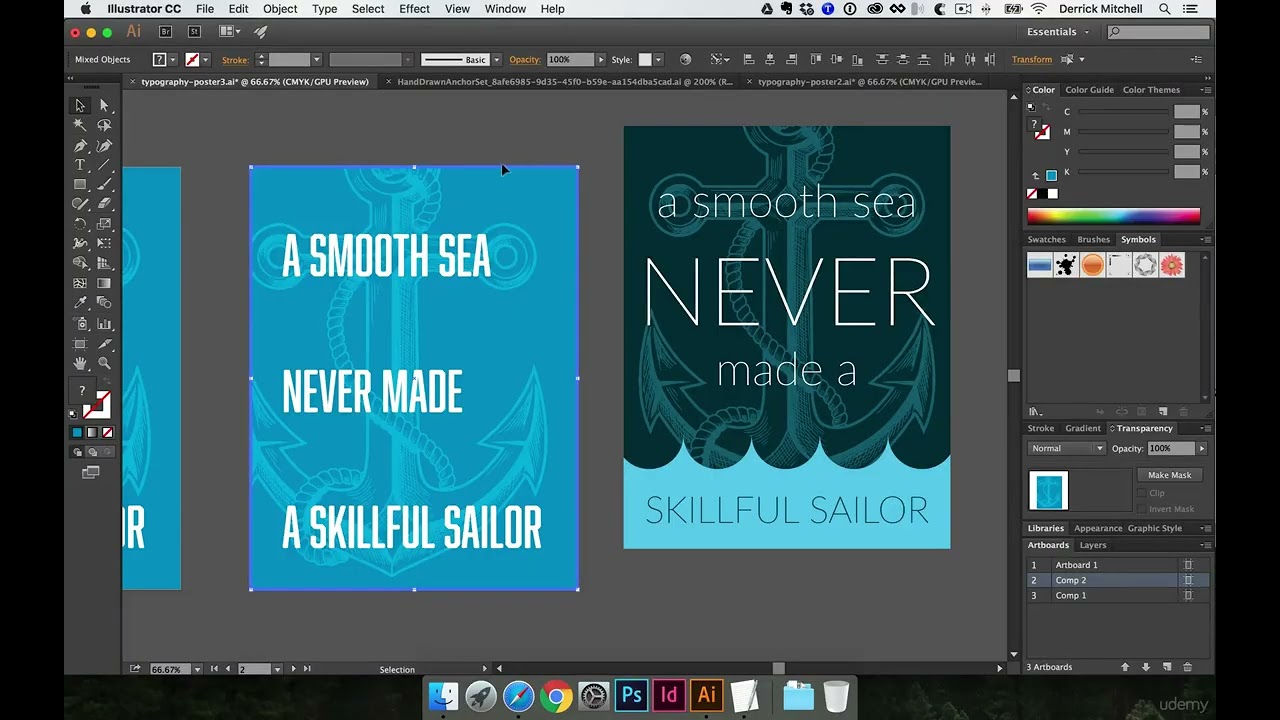Move artboard down with arrow icon
The width and height of the screenshot is (1280, 720).
(1146, 667)
